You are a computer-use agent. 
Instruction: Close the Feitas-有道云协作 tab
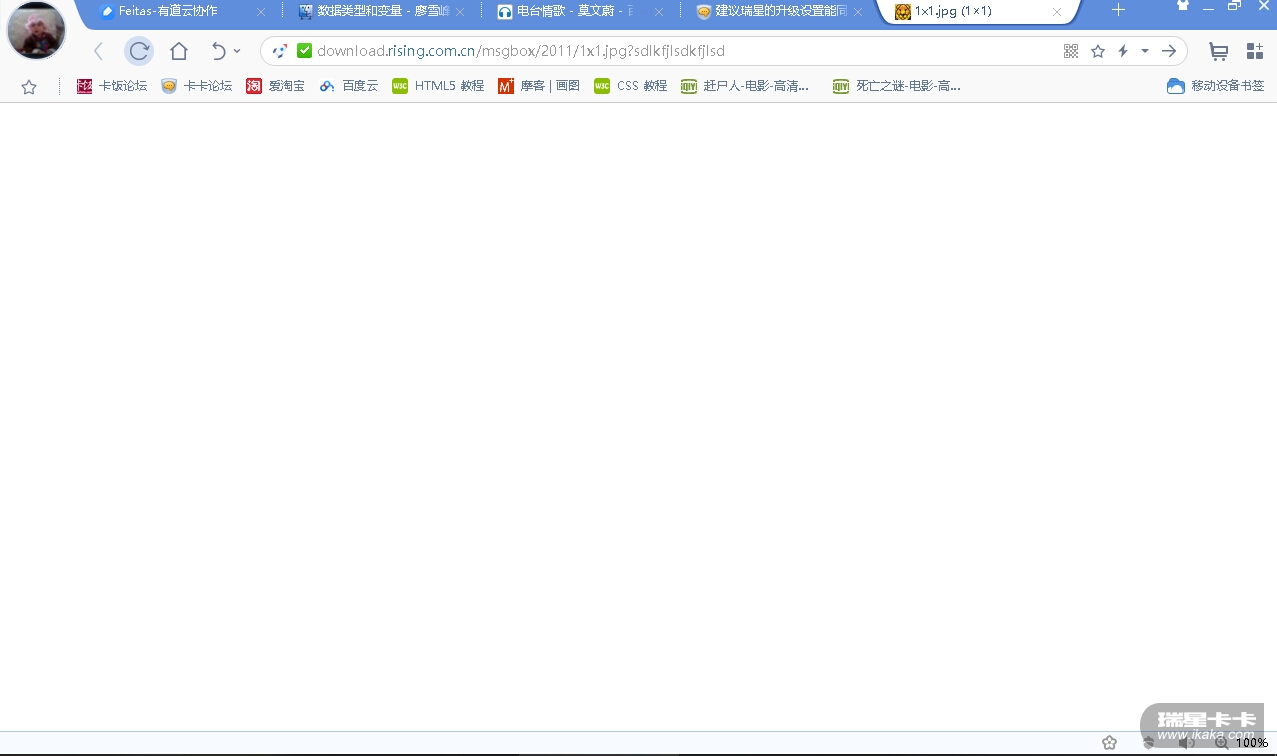(261, 12)
